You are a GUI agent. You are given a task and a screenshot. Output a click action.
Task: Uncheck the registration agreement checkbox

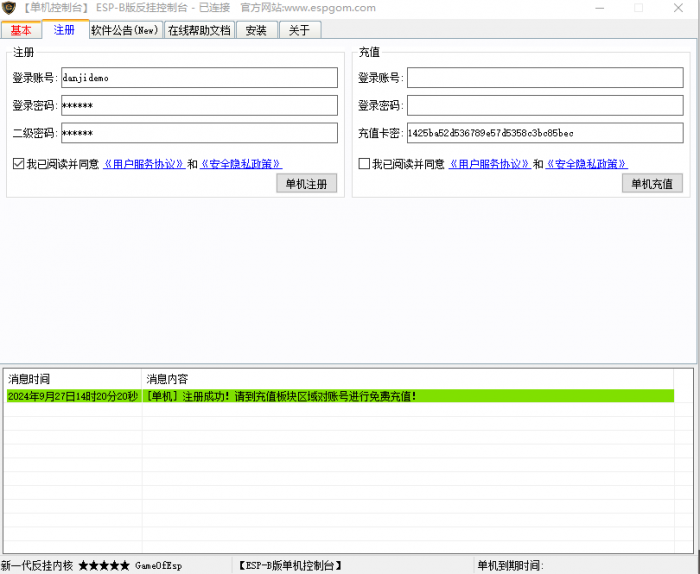[19, 164]
